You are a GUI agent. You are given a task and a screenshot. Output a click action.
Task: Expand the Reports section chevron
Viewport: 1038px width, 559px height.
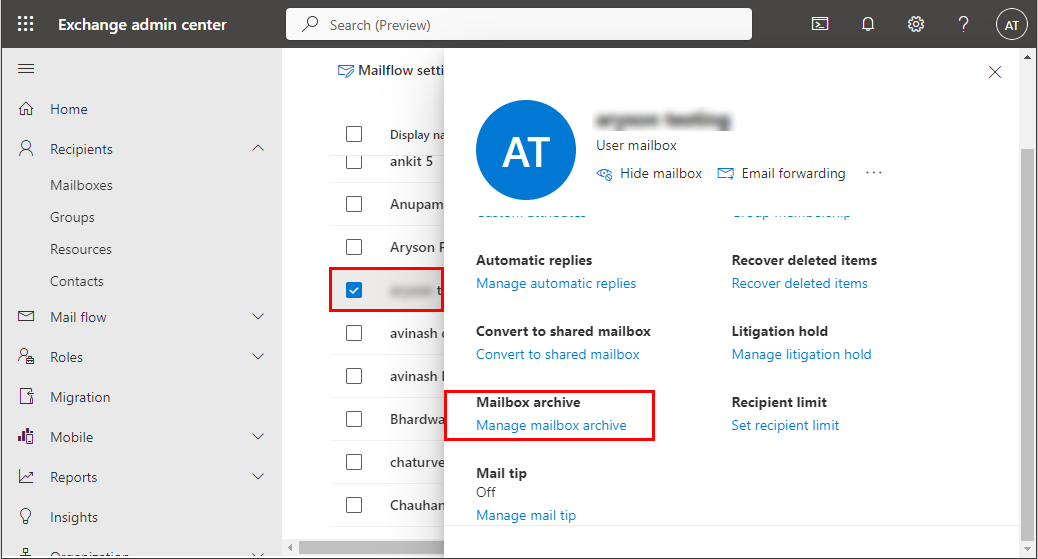(x=258, y=476)
